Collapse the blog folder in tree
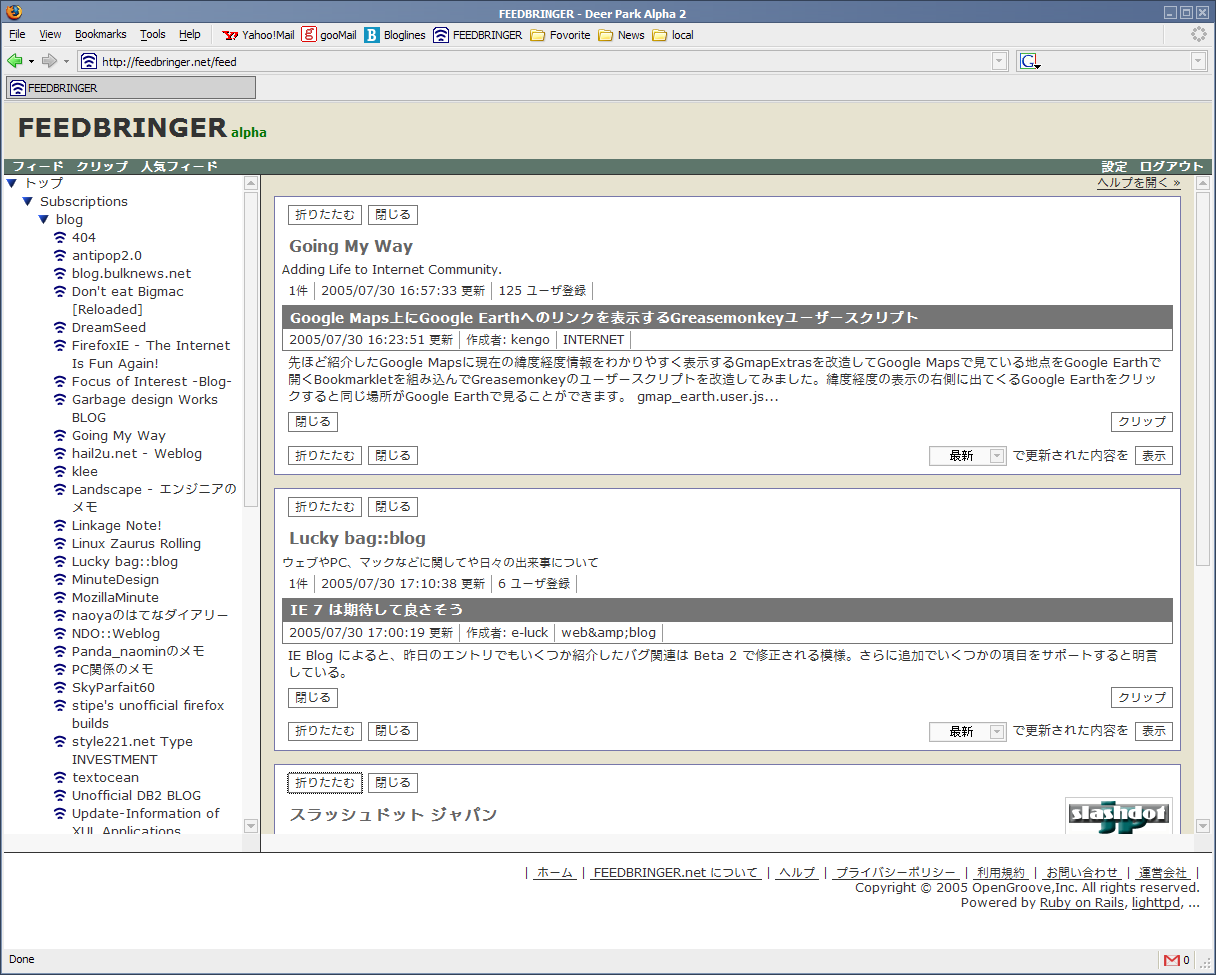This screenshot has height=975, width=1216. (x=44, y=220)
